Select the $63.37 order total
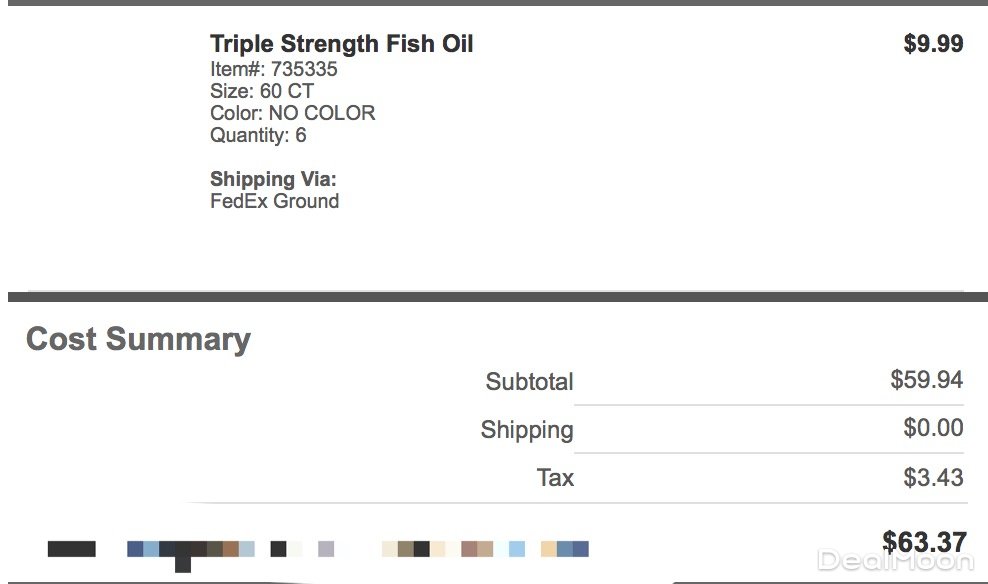The width and height of the screenshot is (988, 584). tap(924, 542)
